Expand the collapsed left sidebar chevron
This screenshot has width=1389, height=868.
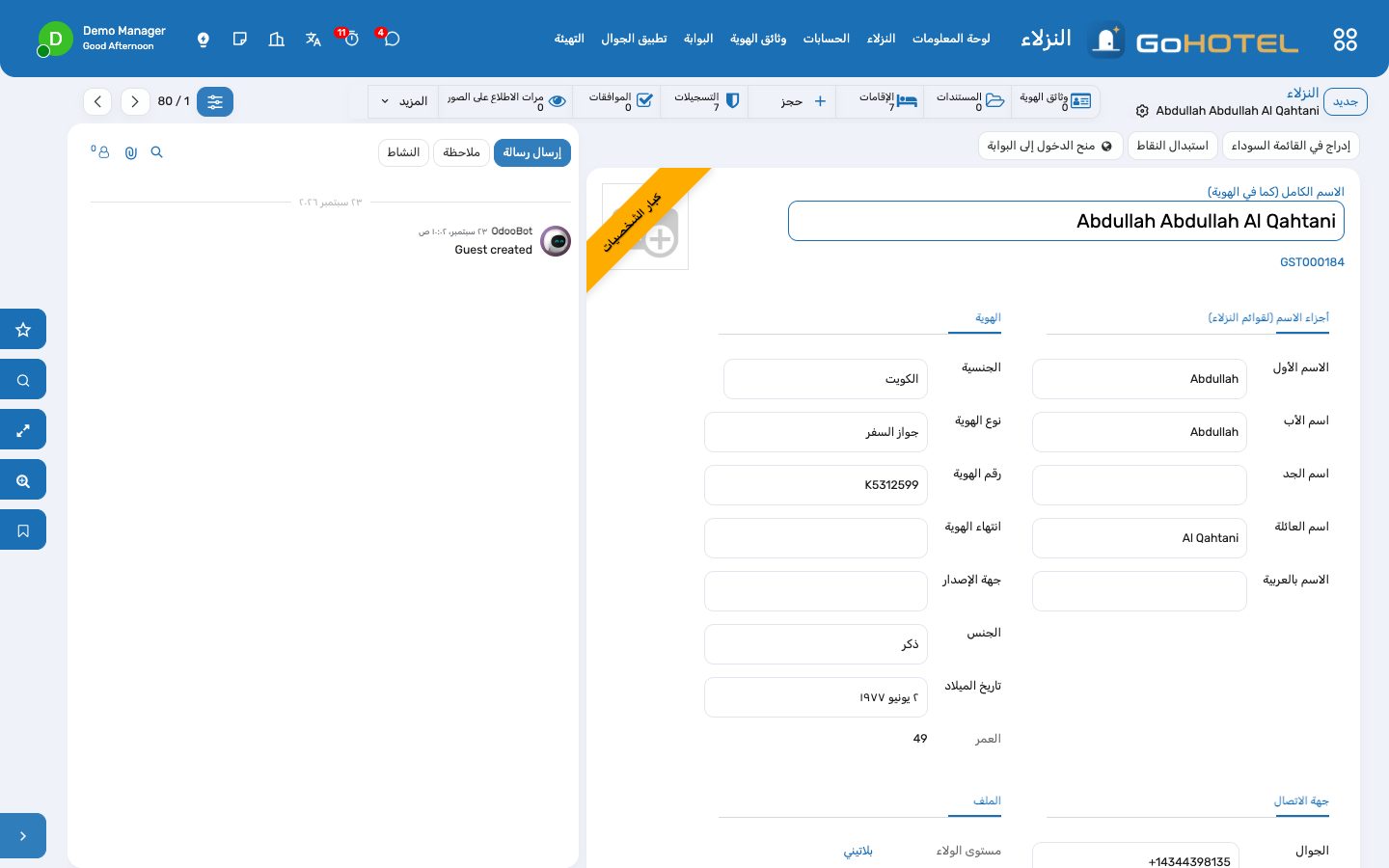pyautogui.click(x=23, y=836)
